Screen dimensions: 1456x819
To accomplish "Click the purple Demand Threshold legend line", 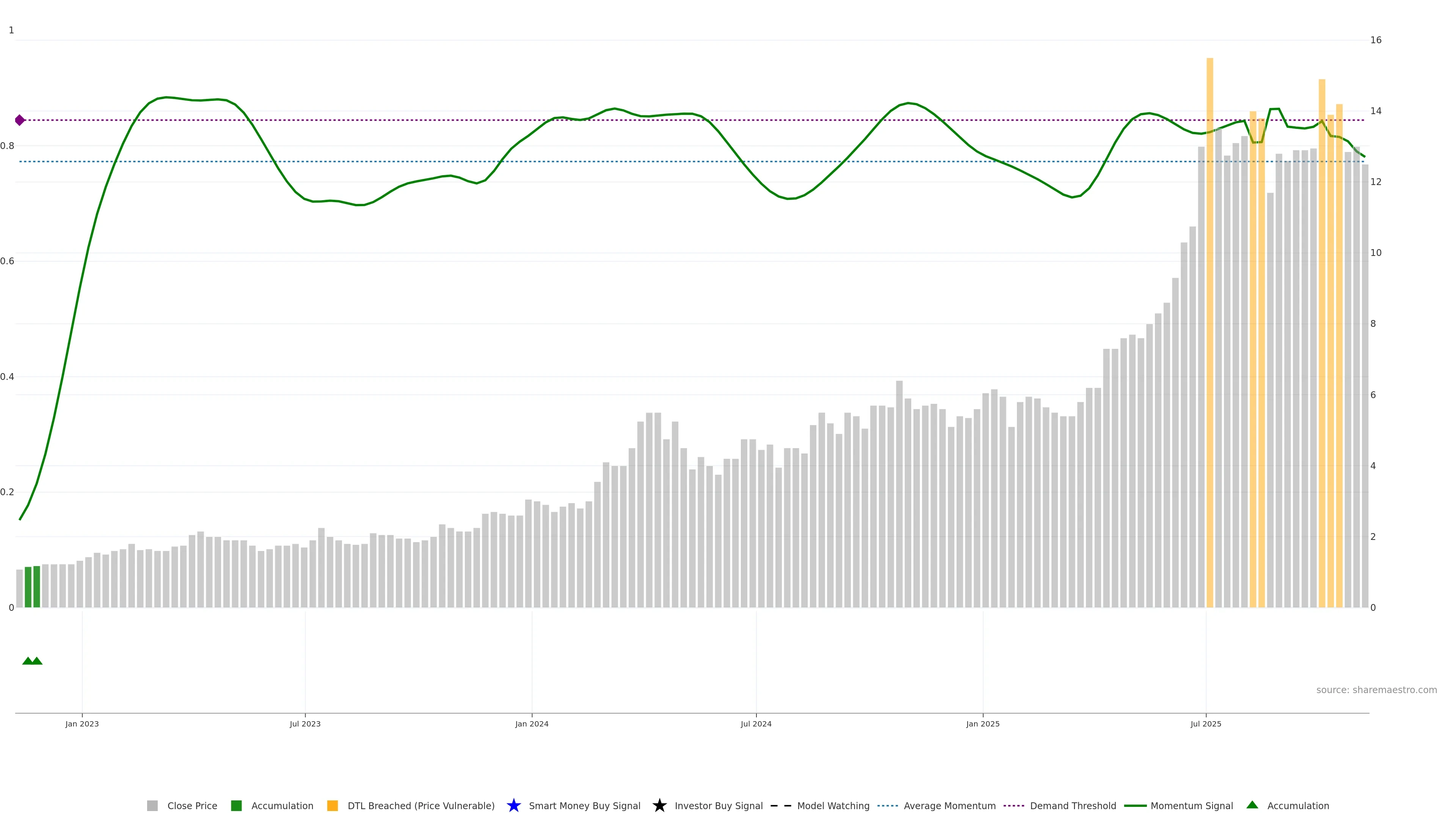I will (x=1014, y=805).
